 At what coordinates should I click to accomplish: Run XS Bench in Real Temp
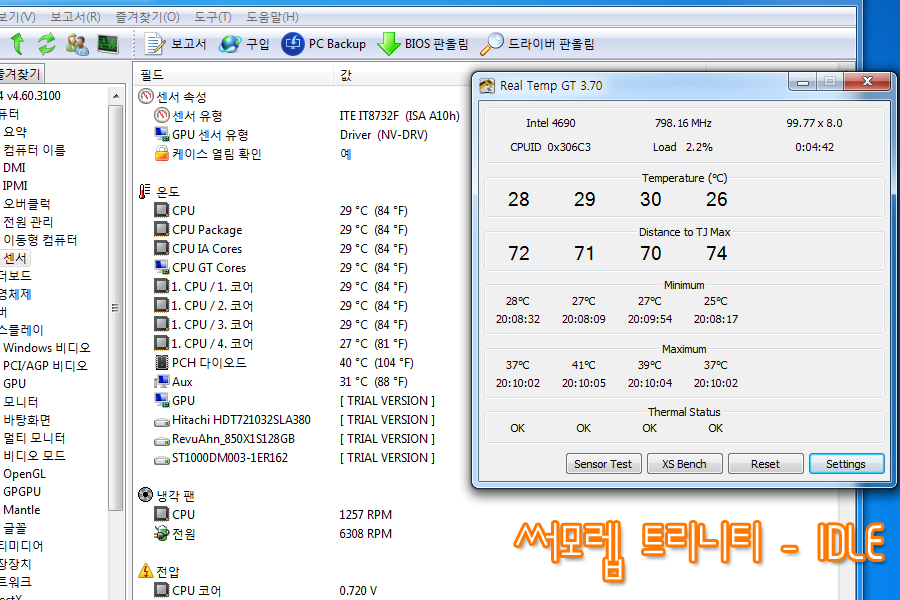click(x=684, y=464)
